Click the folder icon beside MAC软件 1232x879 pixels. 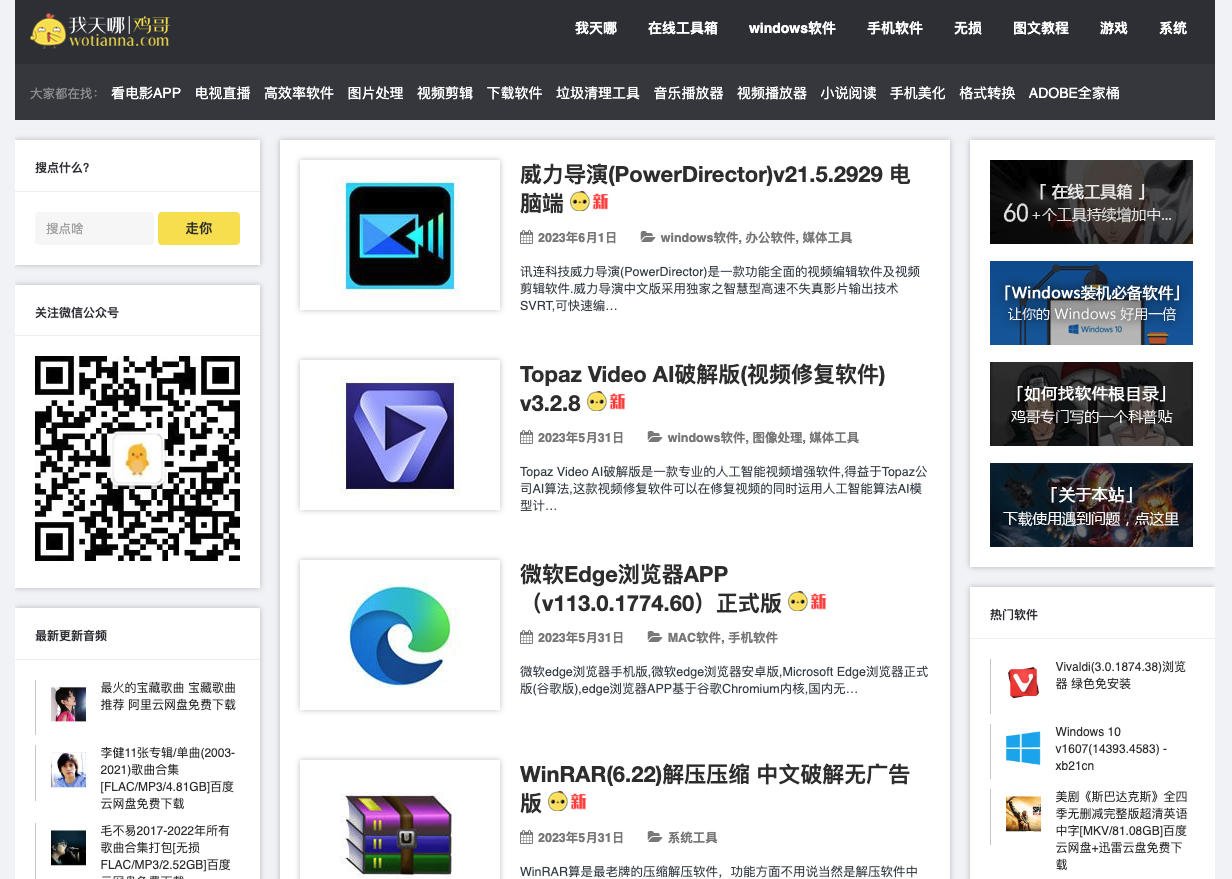[x=655, y=638]
